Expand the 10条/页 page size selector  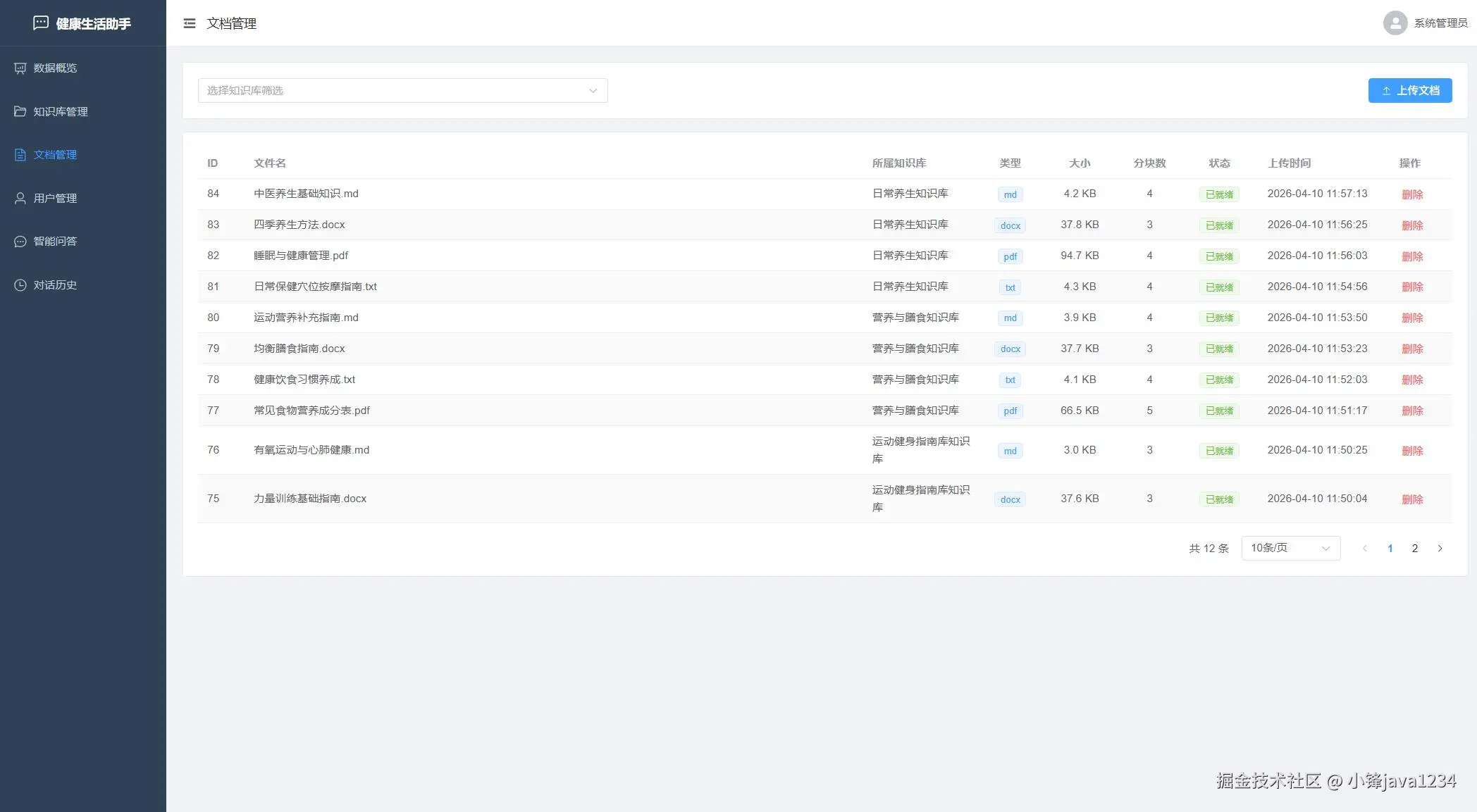pos(1290,548)
